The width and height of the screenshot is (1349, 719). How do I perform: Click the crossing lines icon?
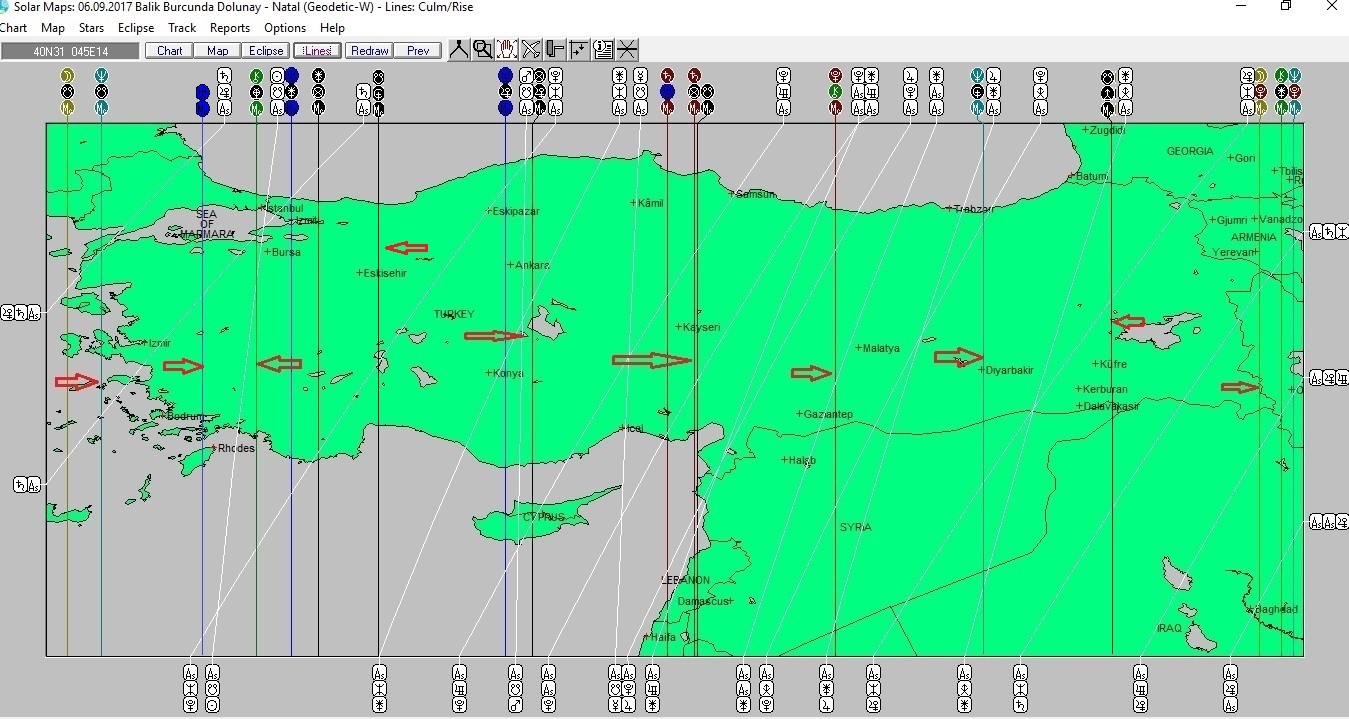pos(627,50)
